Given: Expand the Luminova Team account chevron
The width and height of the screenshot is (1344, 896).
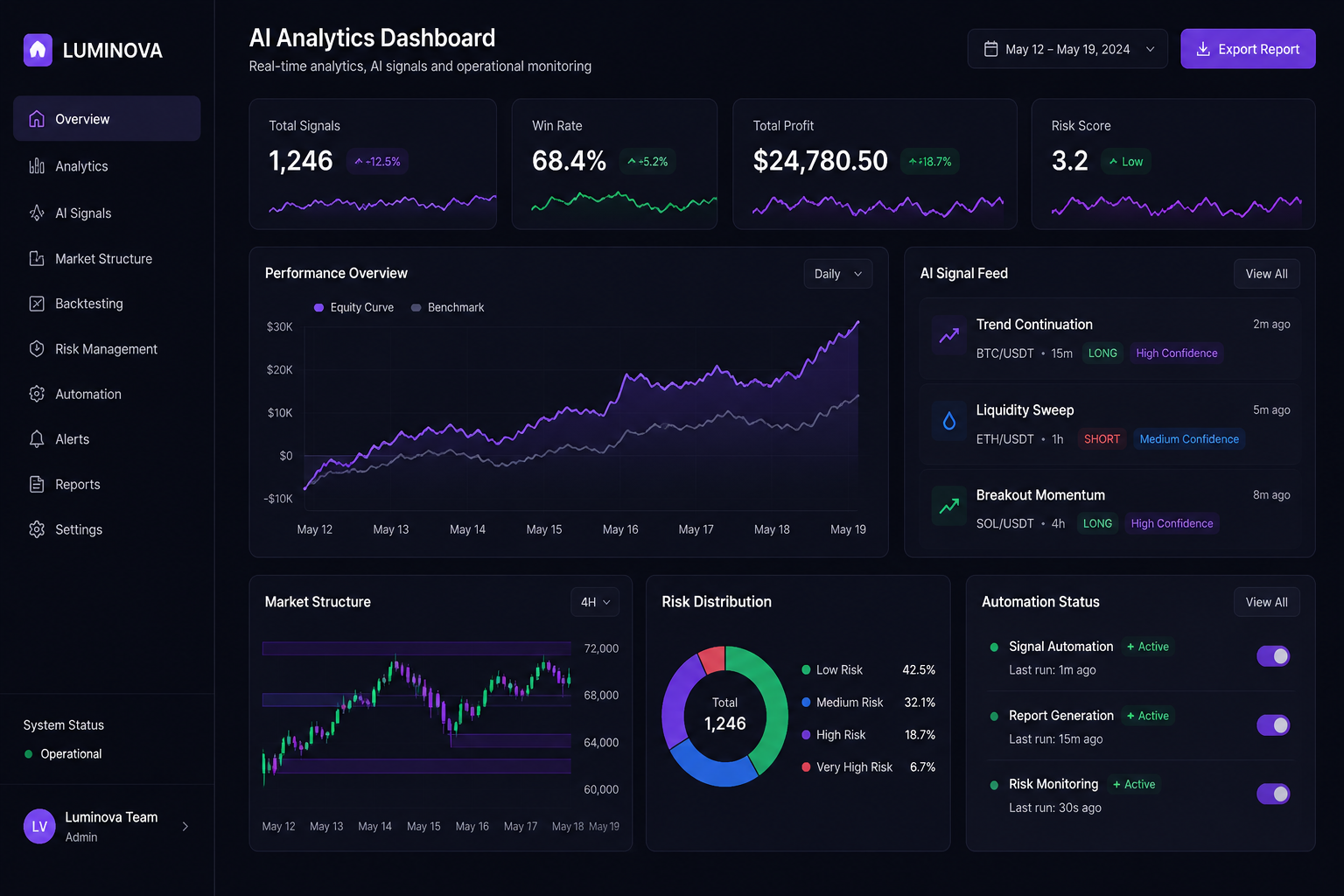Looking at the screenshot, I should 185,826.
